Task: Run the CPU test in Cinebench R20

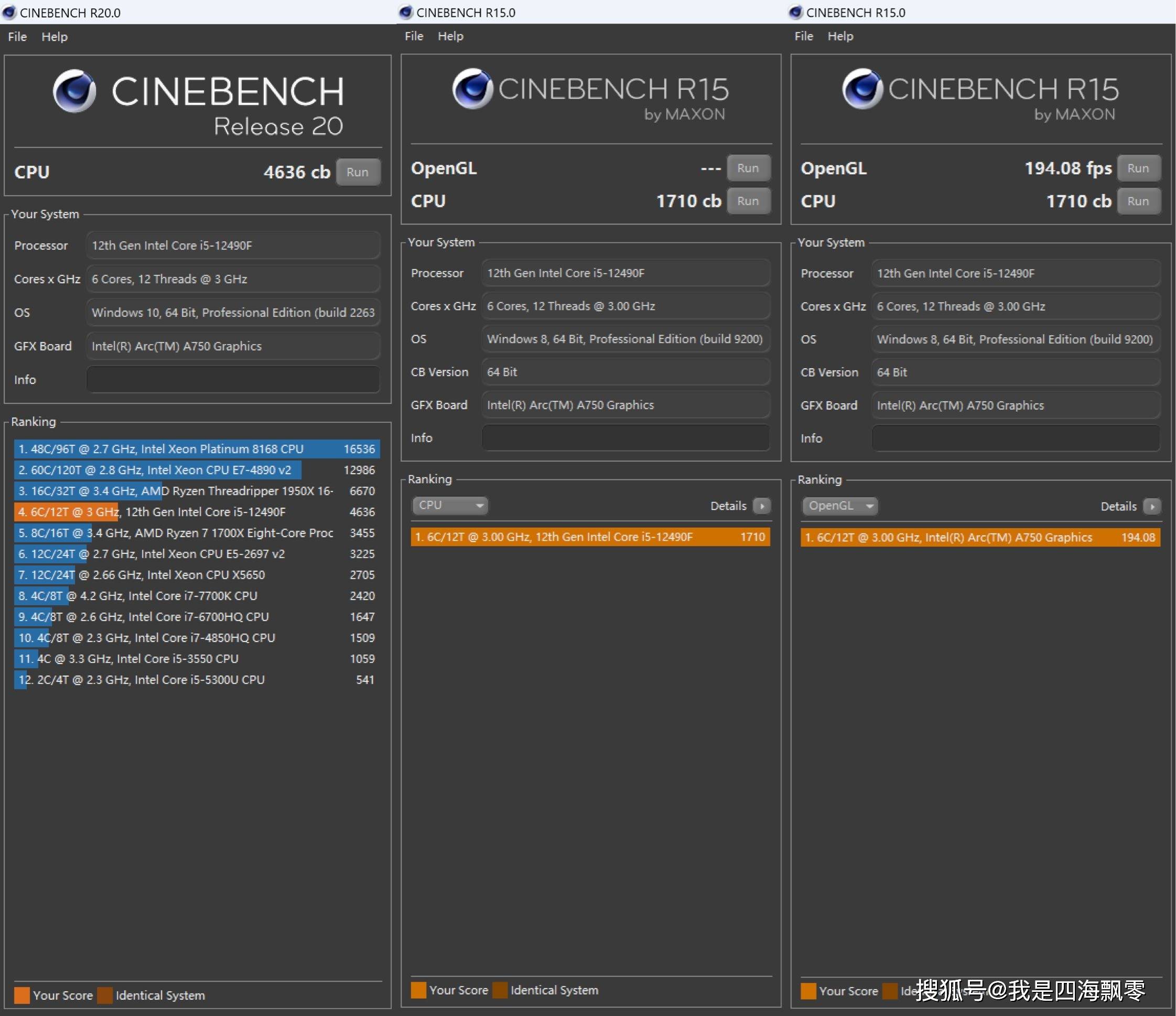Action: click(358, 172)
